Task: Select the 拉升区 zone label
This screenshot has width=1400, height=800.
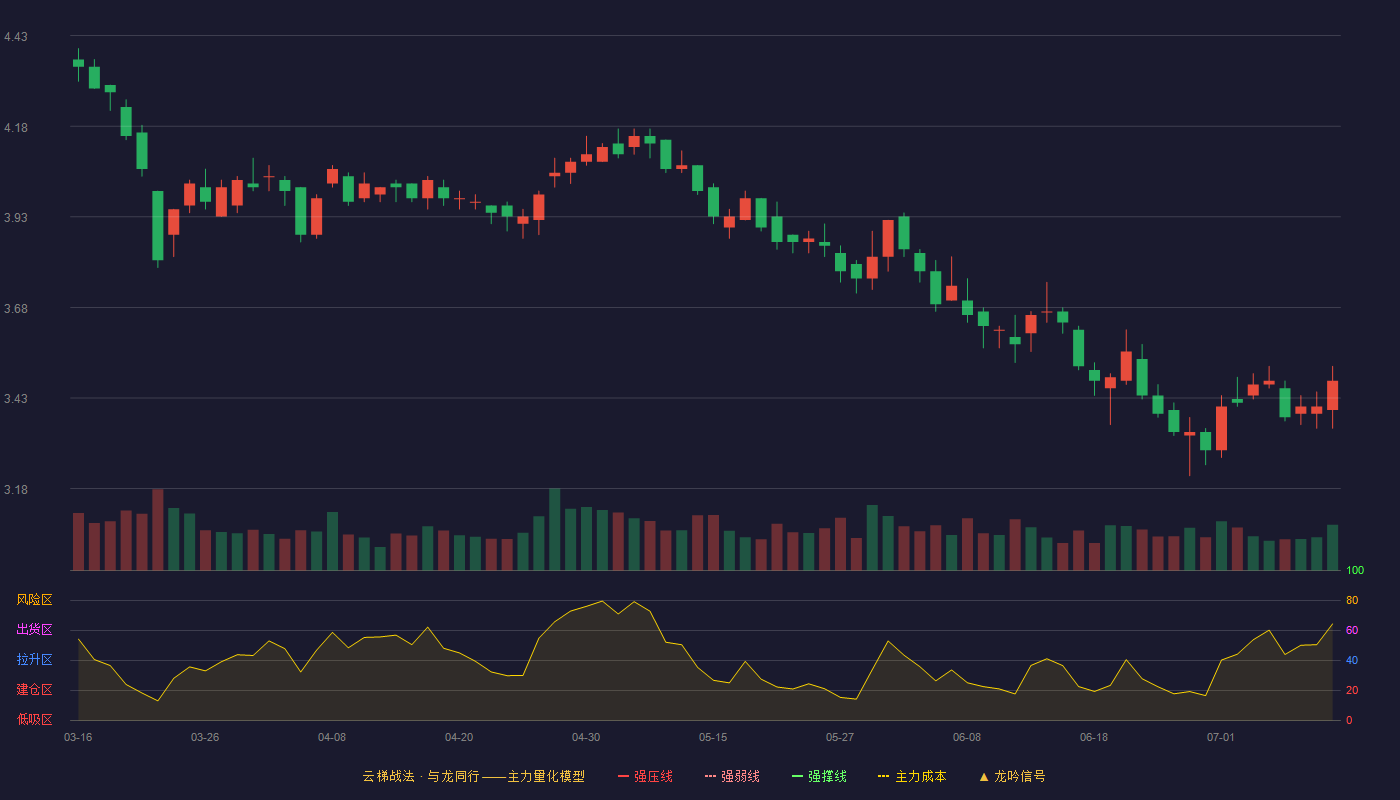Action: (x=34, y=660)
